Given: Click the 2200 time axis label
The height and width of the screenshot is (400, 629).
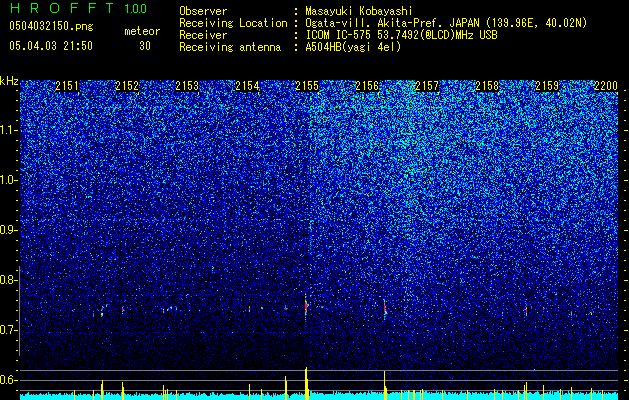Looking at the screenshot, I should coord(606,86).
